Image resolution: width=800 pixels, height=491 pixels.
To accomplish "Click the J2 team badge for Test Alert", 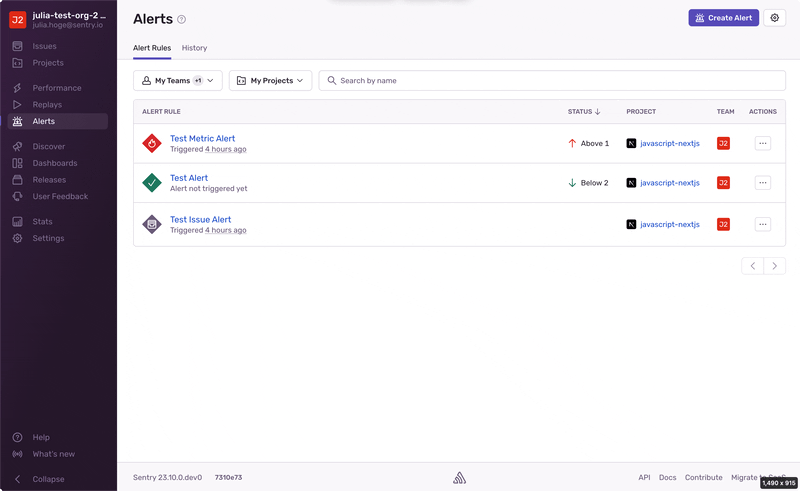I will pyautogui.click(x=723, y=183).
